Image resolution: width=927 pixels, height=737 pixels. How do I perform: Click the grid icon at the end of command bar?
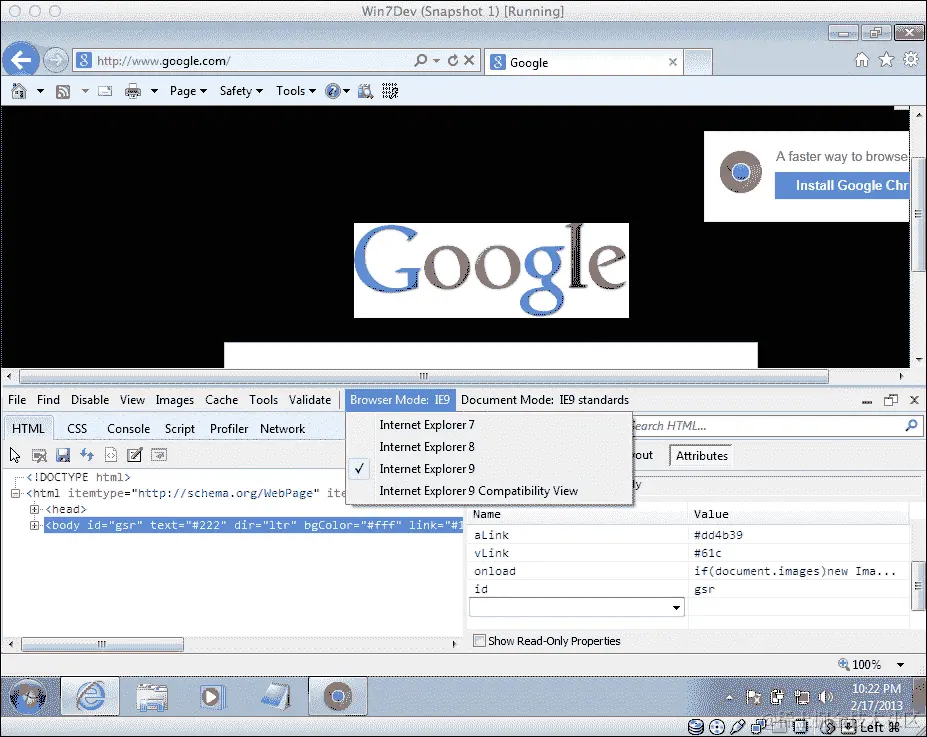(x=390, y=91)
